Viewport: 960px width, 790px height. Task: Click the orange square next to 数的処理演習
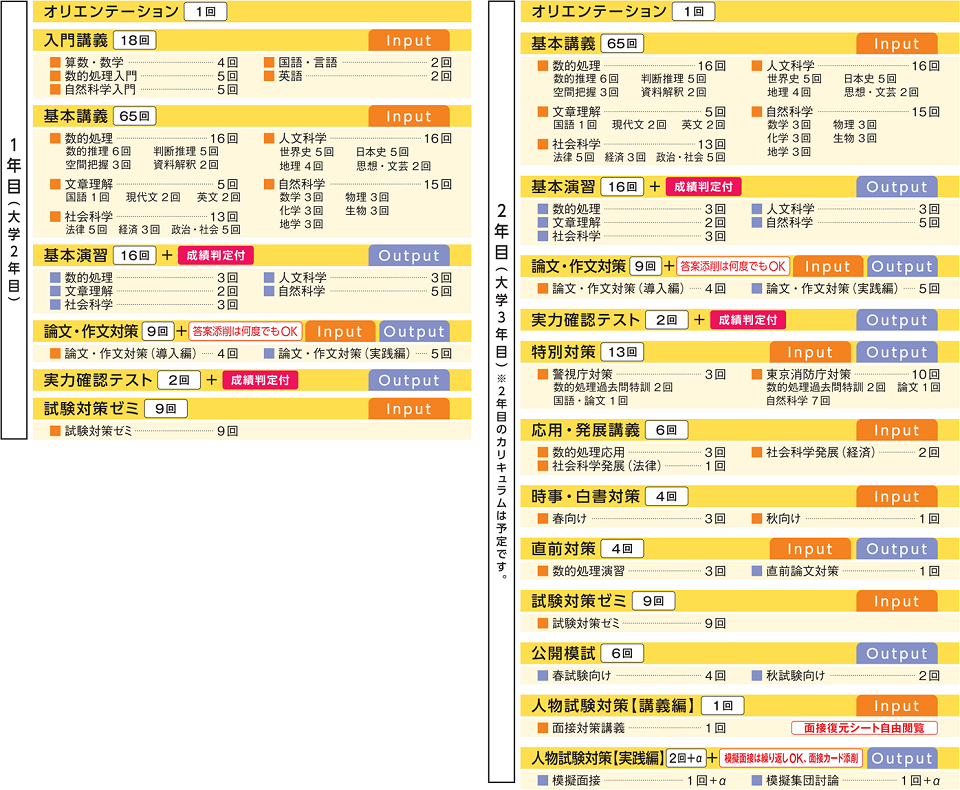point(543,571)
